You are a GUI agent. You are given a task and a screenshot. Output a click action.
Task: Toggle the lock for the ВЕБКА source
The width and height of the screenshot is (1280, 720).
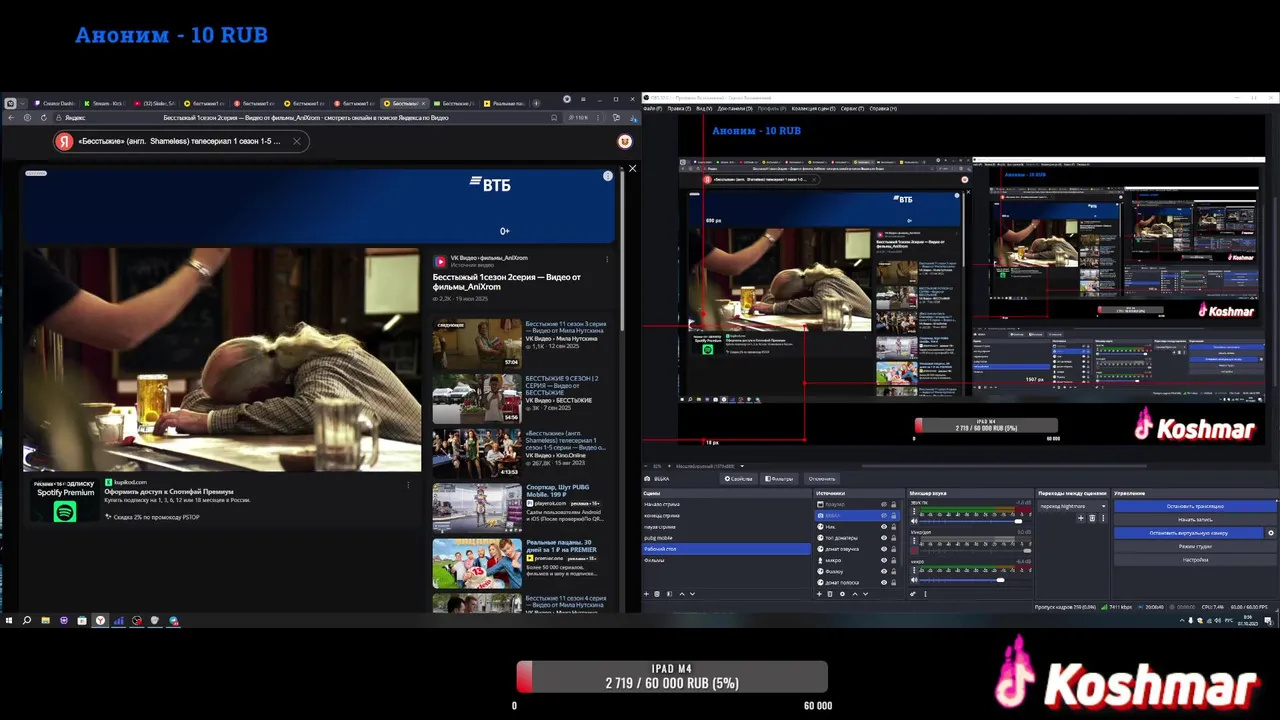(894, 516)
